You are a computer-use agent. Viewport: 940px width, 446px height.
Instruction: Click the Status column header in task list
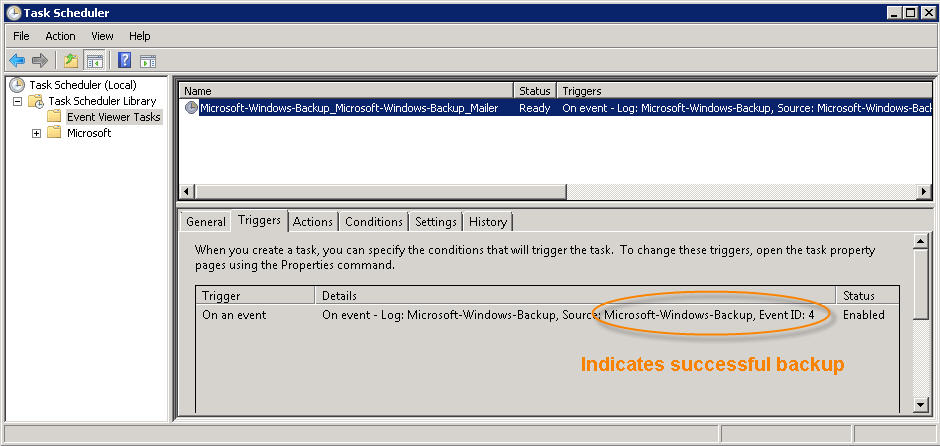535,91
